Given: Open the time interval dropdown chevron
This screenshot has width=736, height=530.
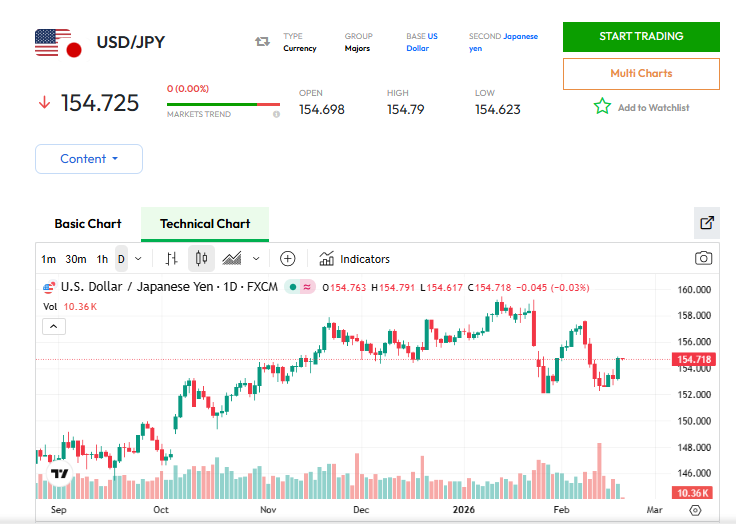Looking at the screenshot, I should click(x=138, y=259).
